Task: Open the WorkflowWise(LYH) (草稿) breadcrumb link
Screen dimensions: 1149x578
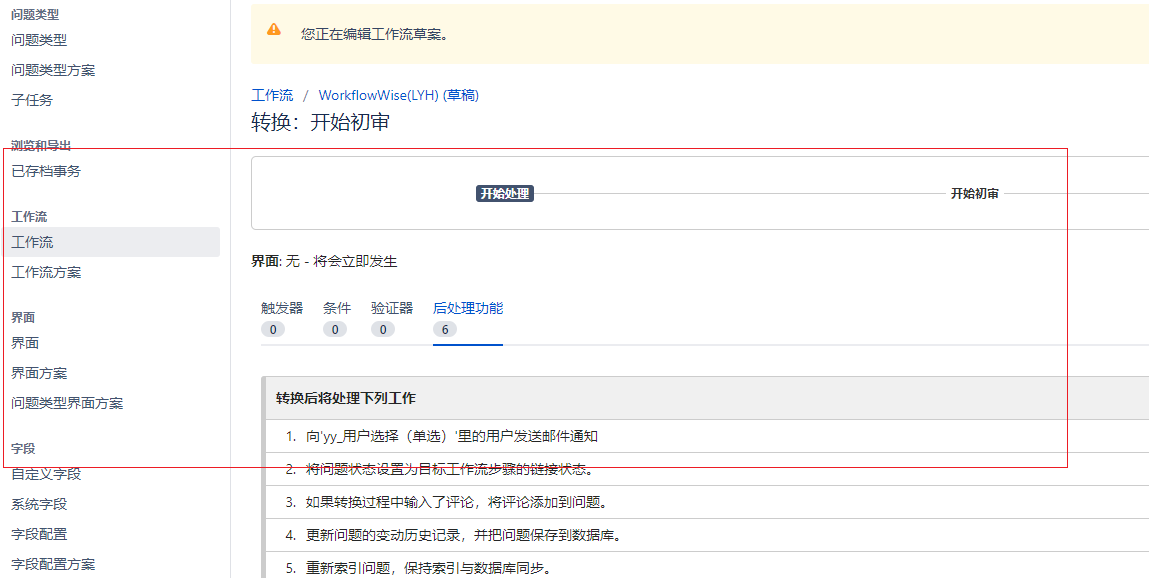Action: [398, 95]
